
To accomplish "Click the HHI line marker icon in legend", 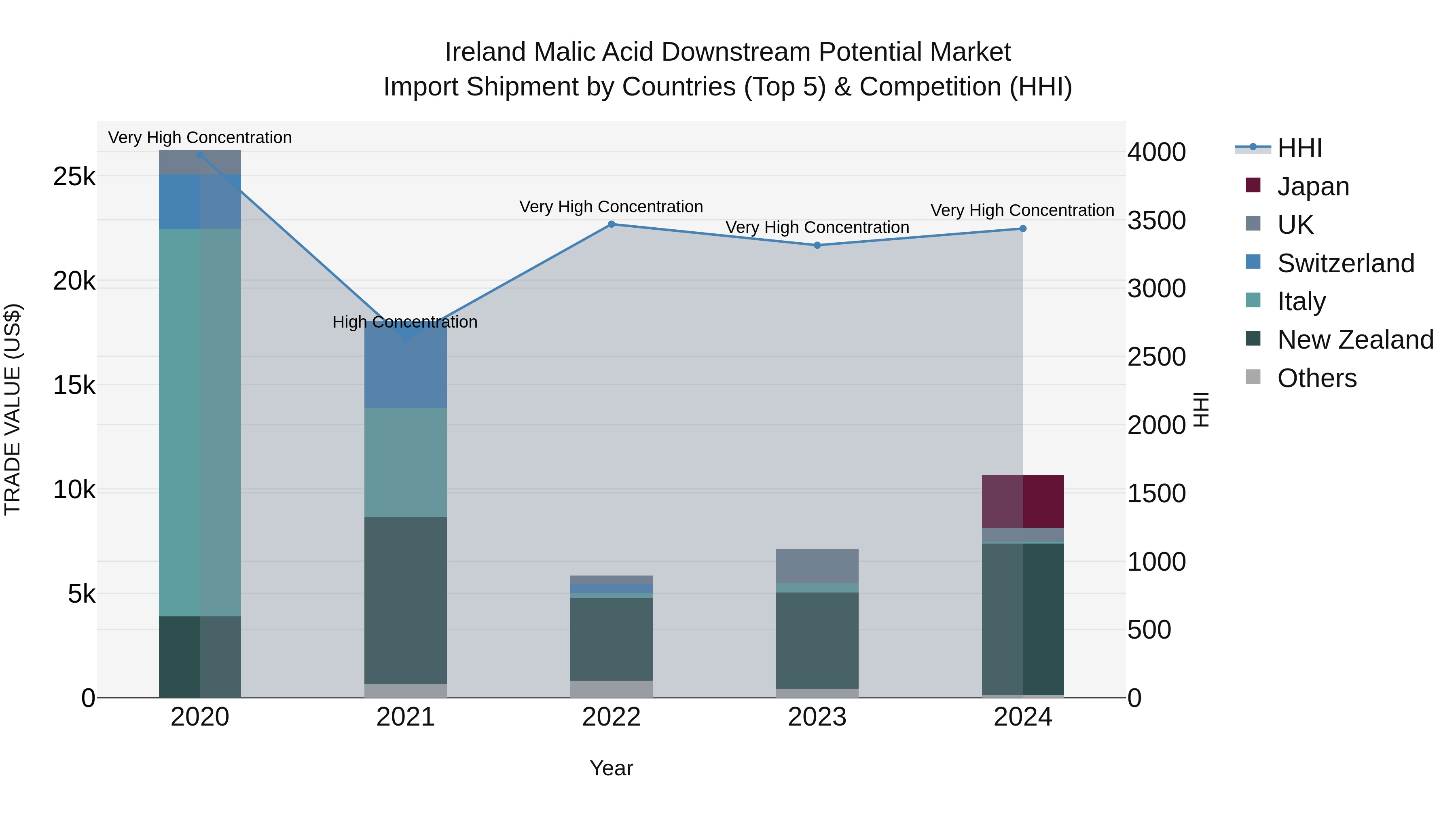I will pyautogui.click(x=1253, y=148).
